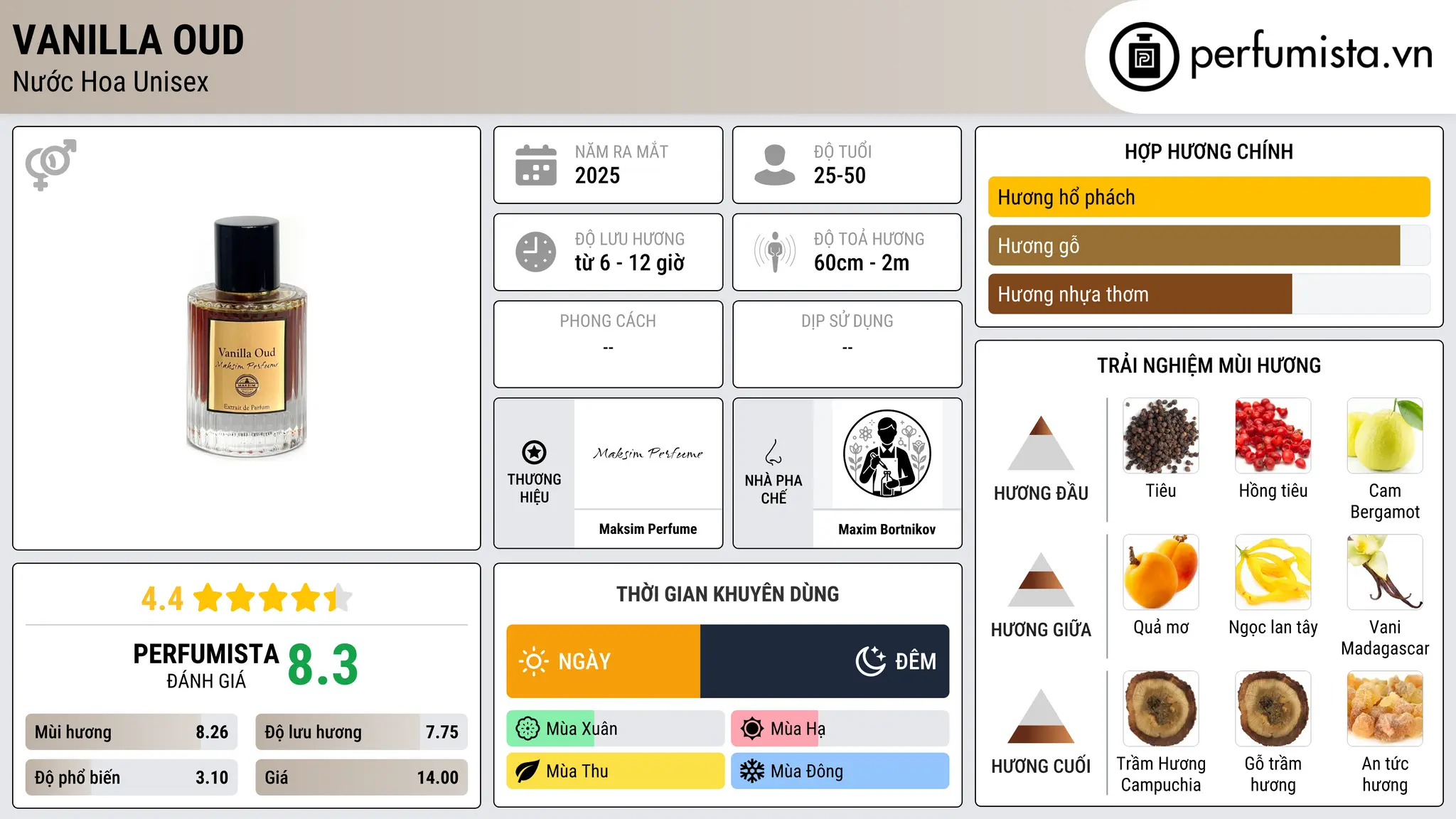Click the dark navy Đêm nighttime bar
1456x819 pixels.
click(825, 661)
